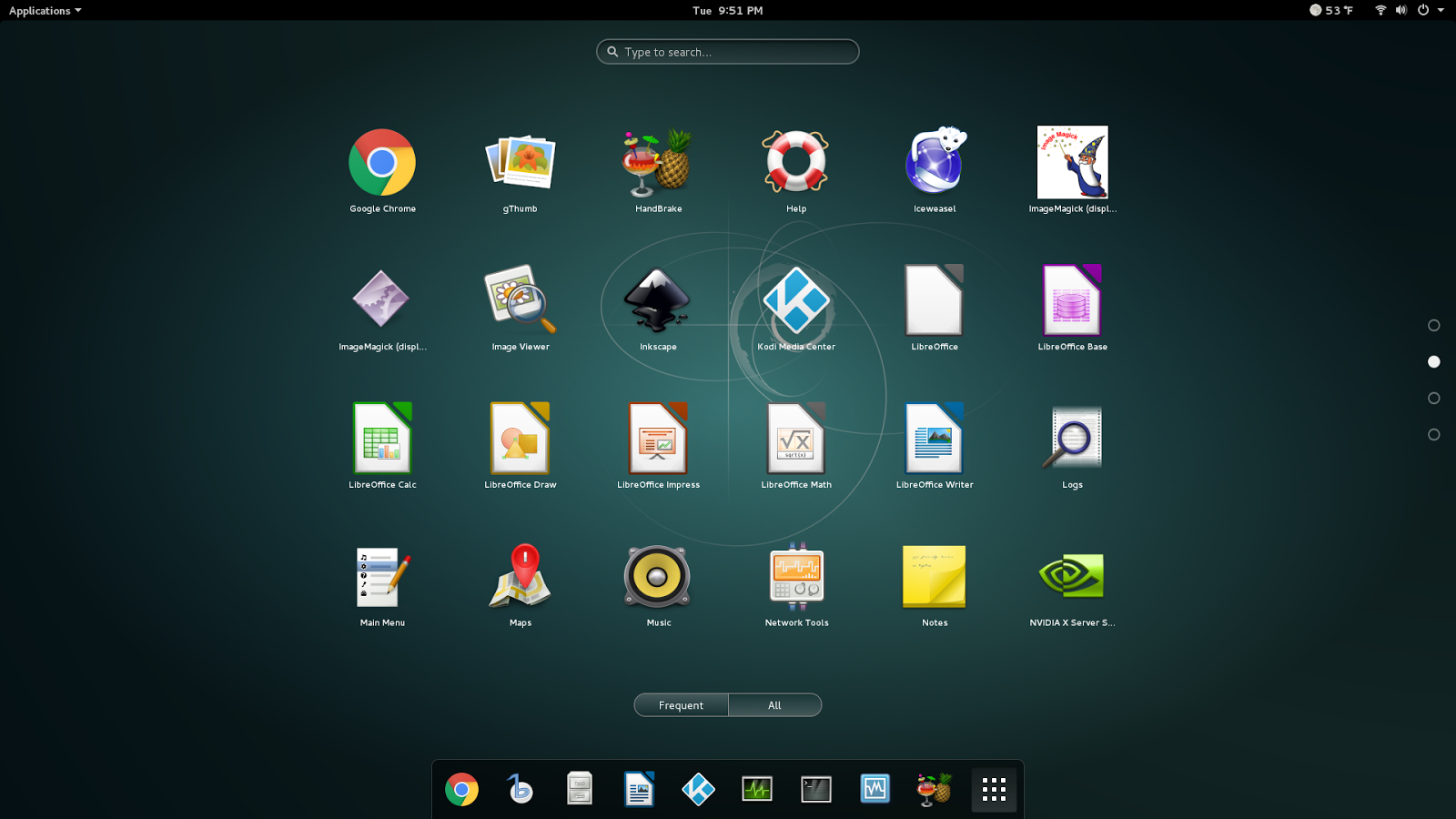
Task: Launch Image Viewer
Action: [x=521, y=300]
